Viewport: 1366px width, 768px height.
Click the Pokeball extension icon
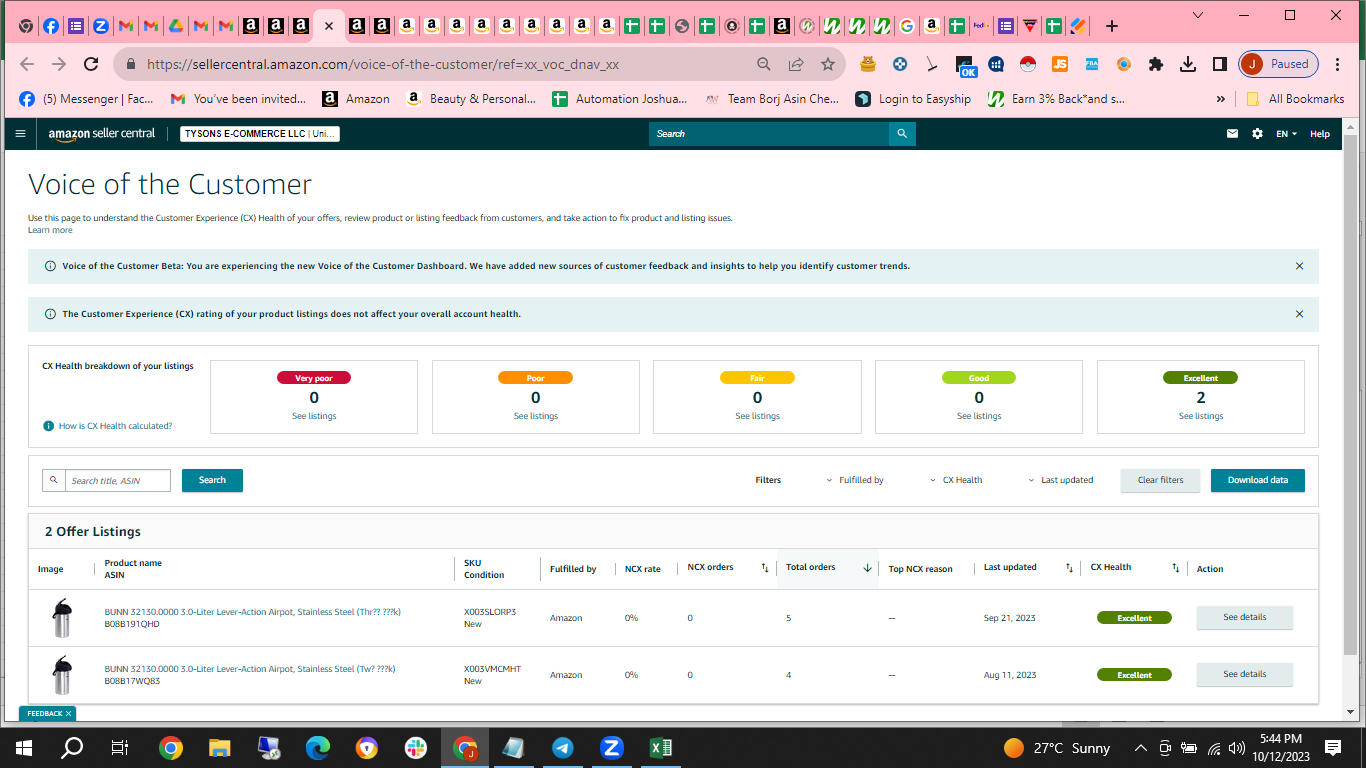point(1027,64)
